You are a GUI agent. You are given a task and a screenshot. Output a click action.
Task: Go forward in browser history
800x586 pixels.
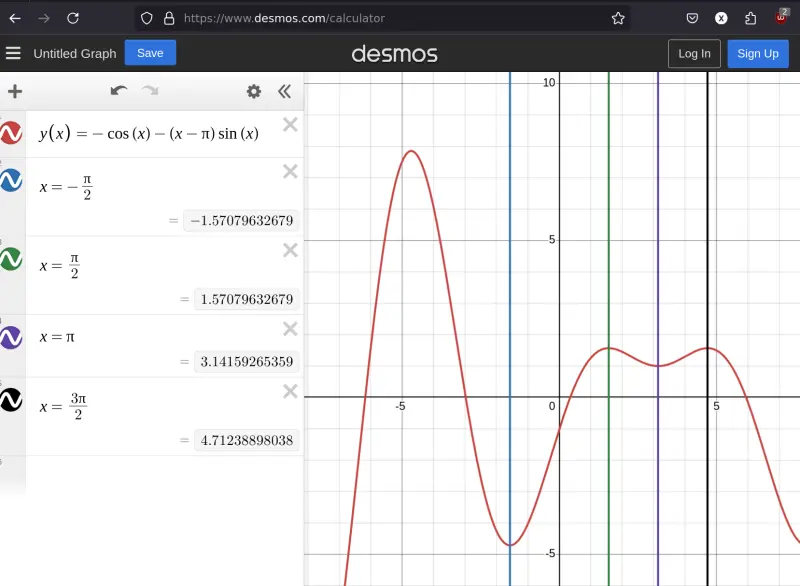tap(44, 18)
